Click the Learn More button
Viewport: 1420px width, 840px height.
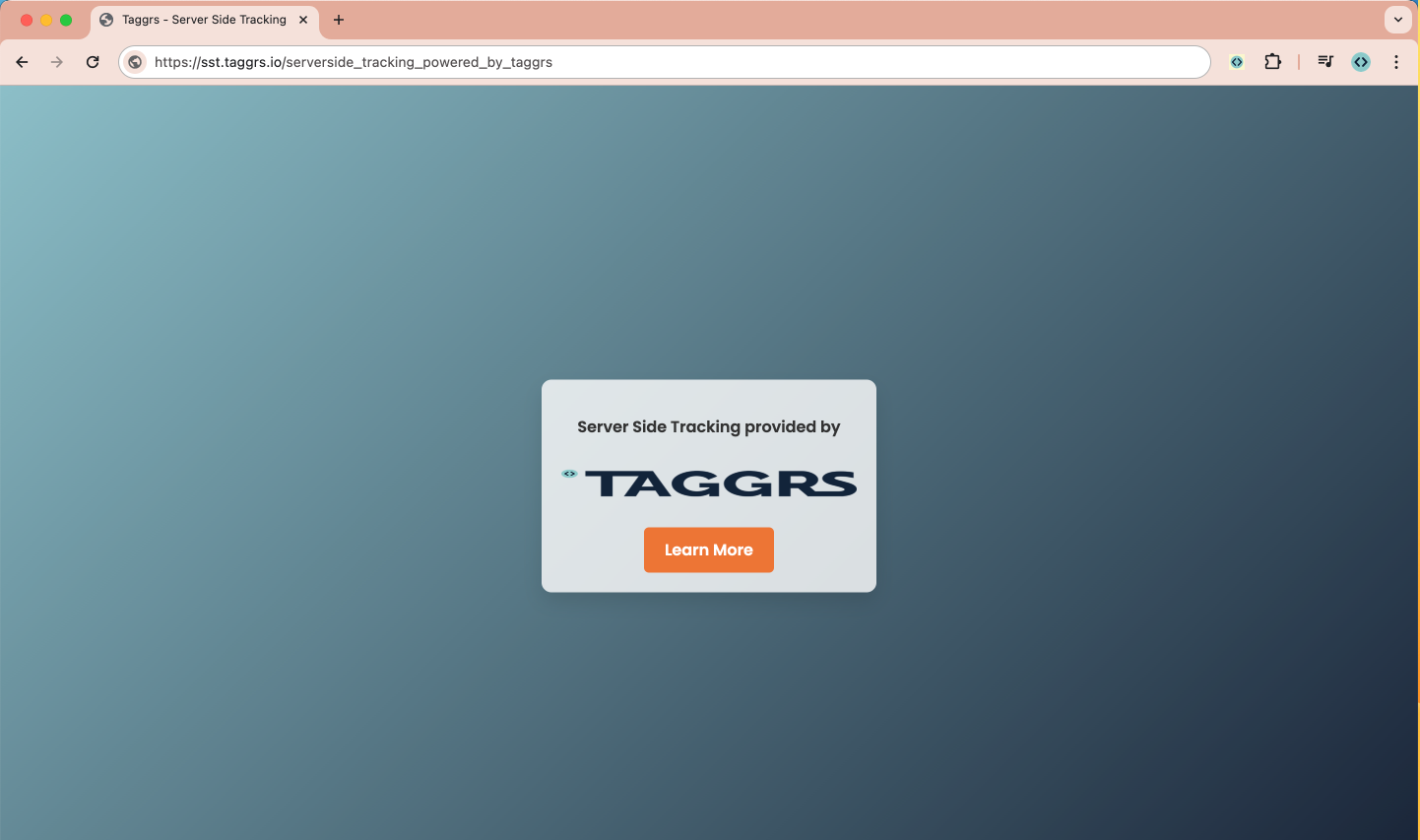pyautogui.click(x=709, y=549)
